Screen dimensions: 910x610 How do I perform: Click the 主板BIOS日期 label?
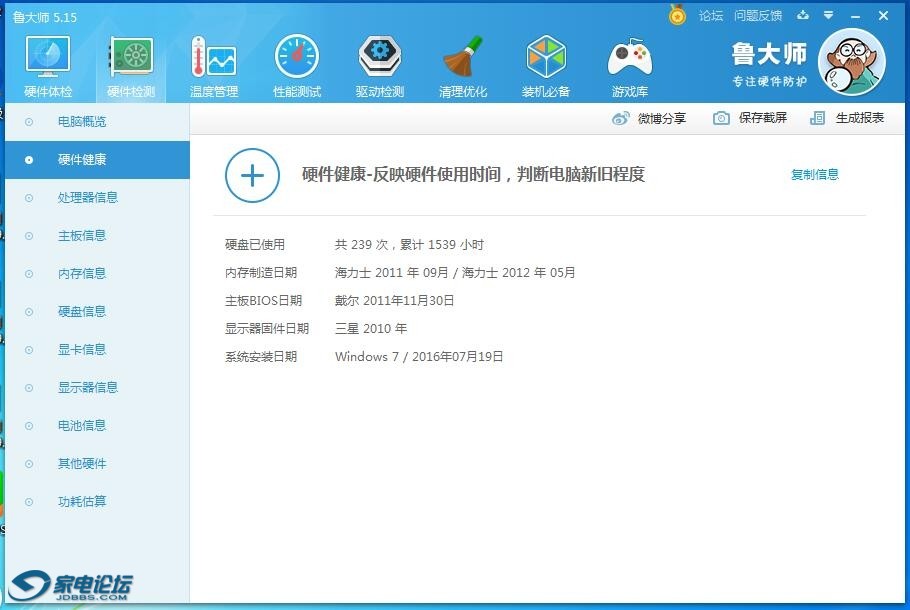(263, 301)
